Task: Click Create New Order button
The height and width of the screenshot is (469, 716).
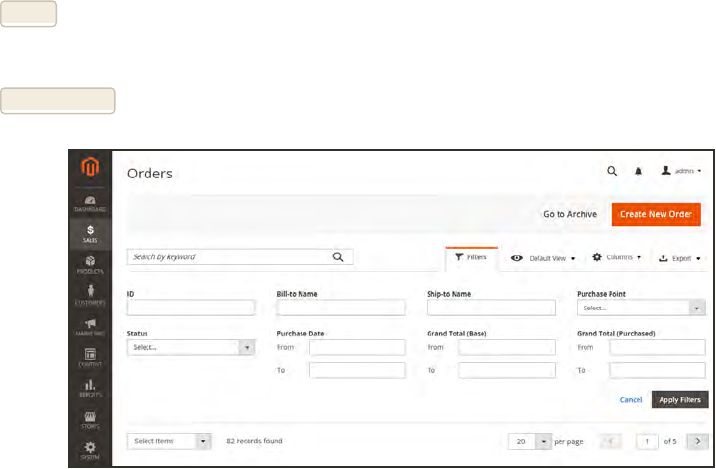Action: coord(656,214)
